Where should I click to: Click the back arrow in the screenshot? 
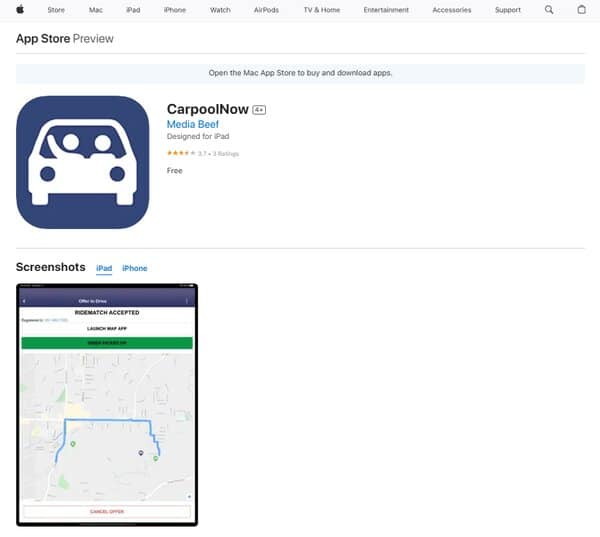24,301
